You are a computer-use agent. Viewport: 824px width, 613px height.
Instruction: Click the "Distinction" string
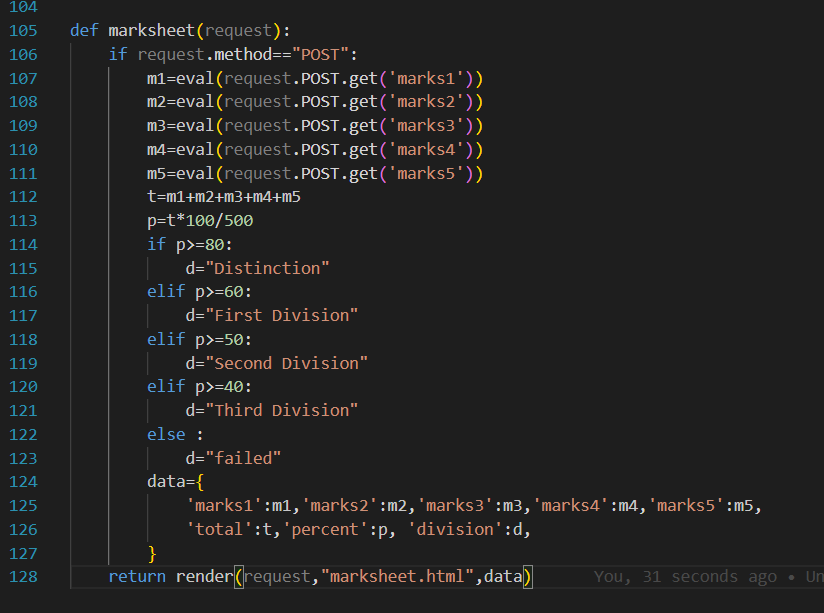tap(267, 269)
